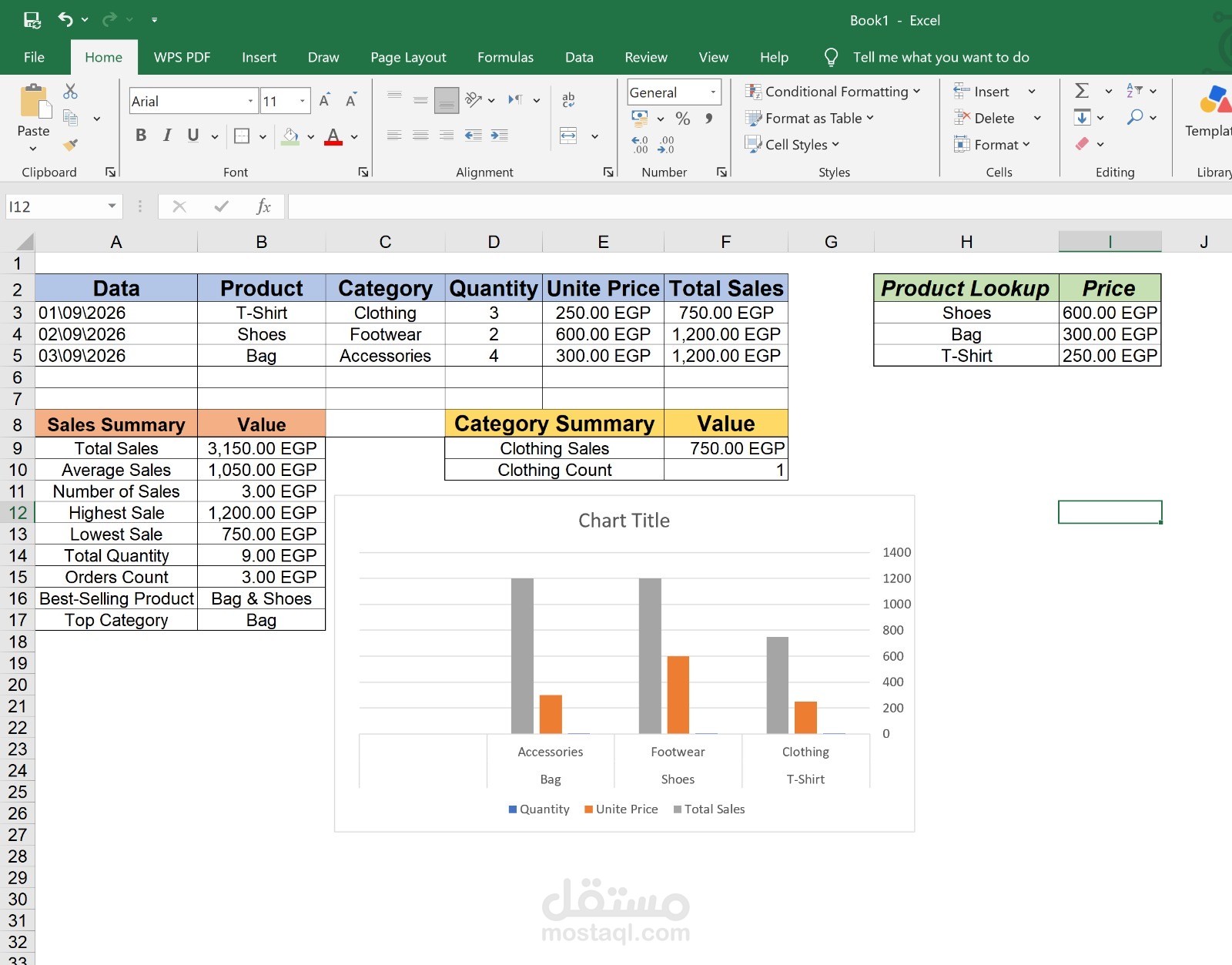The image size is (1232, 965).
Task: Toggle middle vertical alignment
Action: [420, 100]
